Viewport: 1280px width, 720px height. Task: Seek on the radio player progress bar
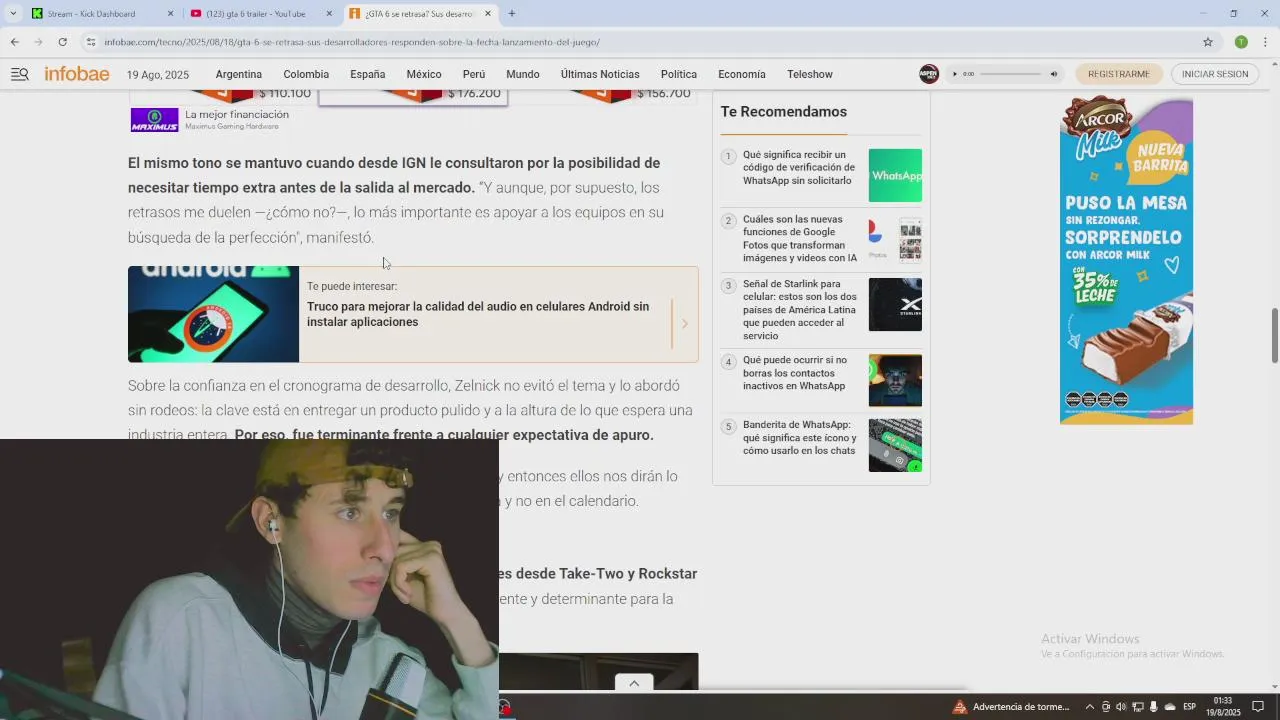tap(1011, 74)
